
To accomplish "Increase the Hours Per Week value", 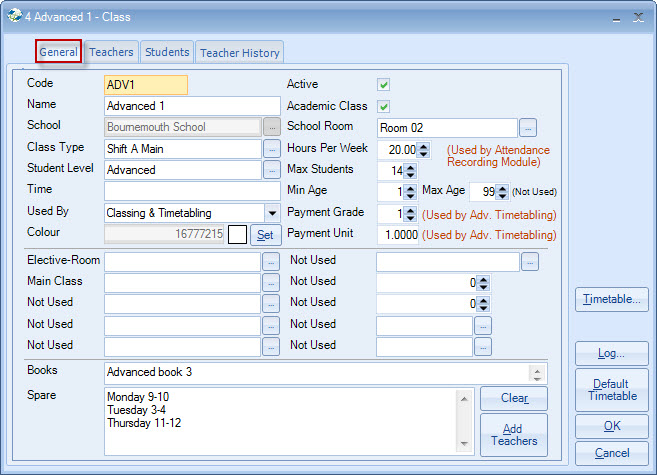I will click(x=424, y=145).
